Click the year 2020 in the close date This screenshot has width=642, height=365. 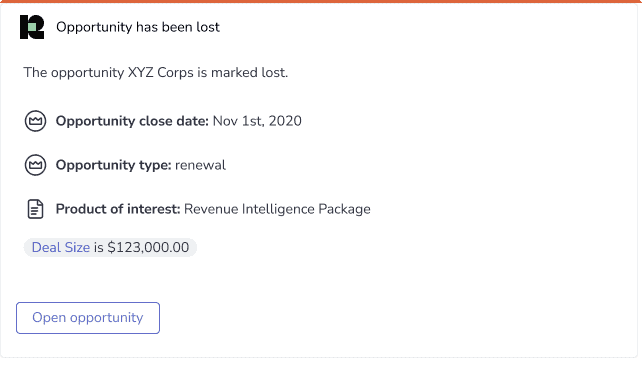[285, 121]
